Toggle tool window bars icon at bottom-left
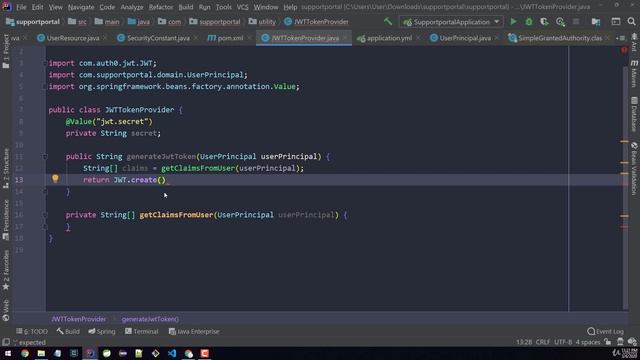Viewport: 640px width, 360px height. click(6, 342)
